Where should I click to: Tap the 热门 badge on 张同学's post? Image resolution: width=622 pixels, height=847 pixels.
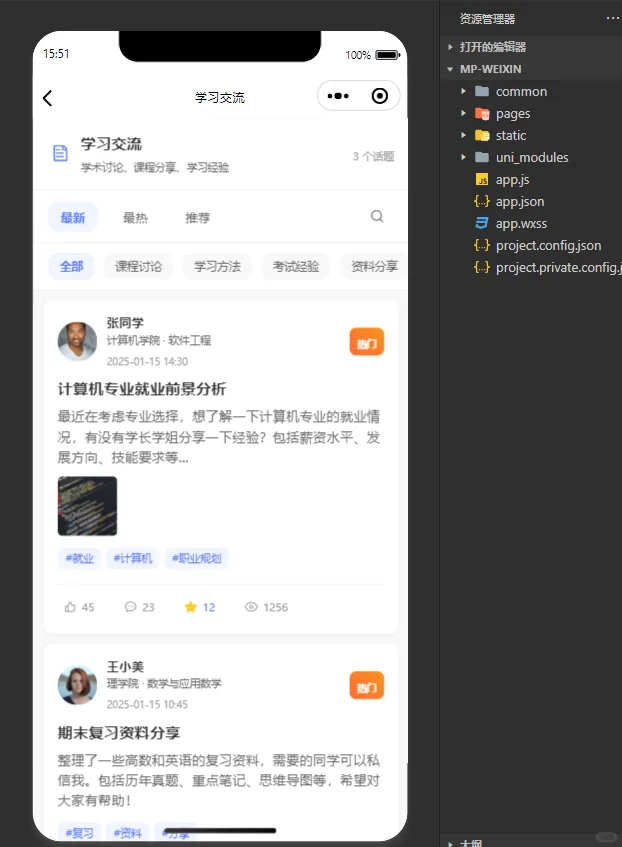click(x=367, y=341)
